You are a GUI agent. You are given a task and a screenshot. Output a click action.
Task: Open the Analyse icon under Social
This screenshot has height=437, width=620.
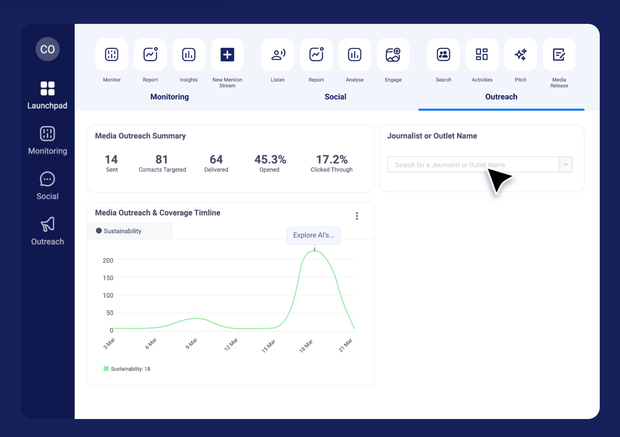(x=355, y=55)
